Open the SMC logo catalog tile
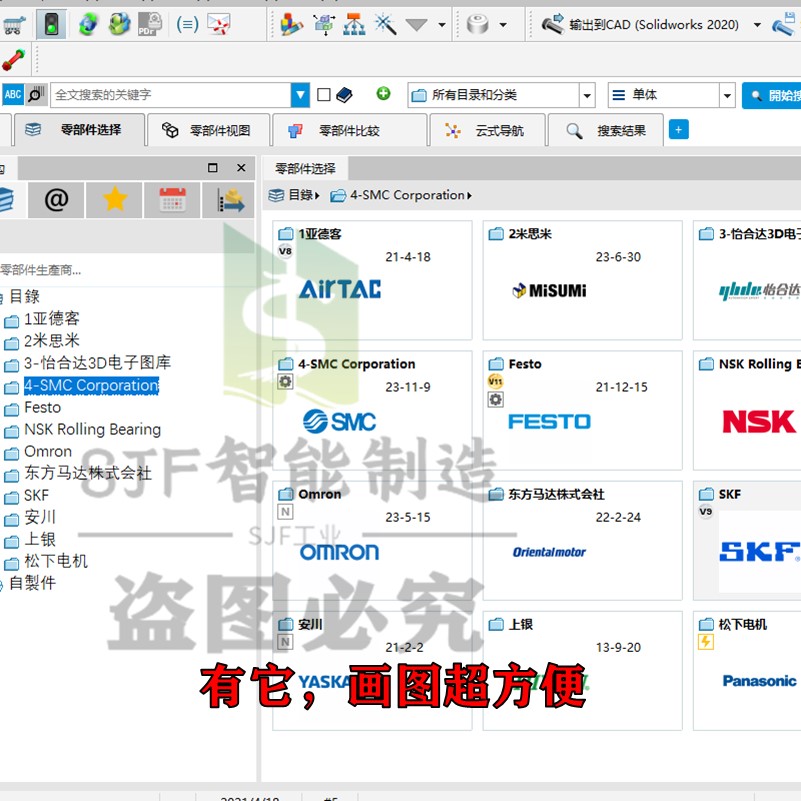 pyautogui.click(x=372, y=410)
